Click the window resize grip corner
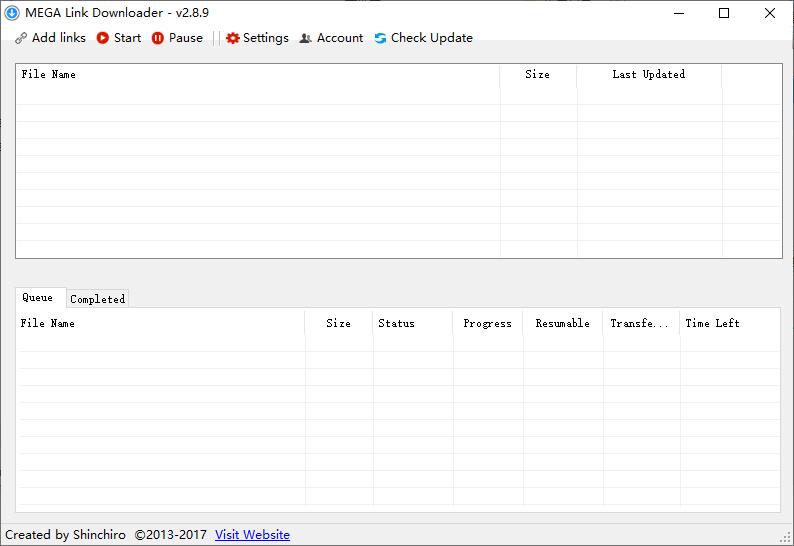 pos(786,537)
